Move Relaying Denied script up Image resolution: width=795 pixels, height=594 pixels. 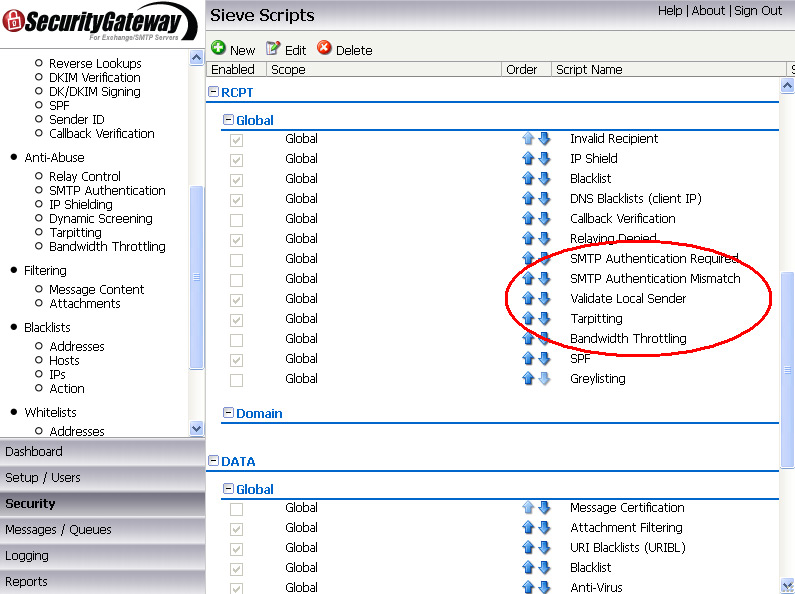528,238
